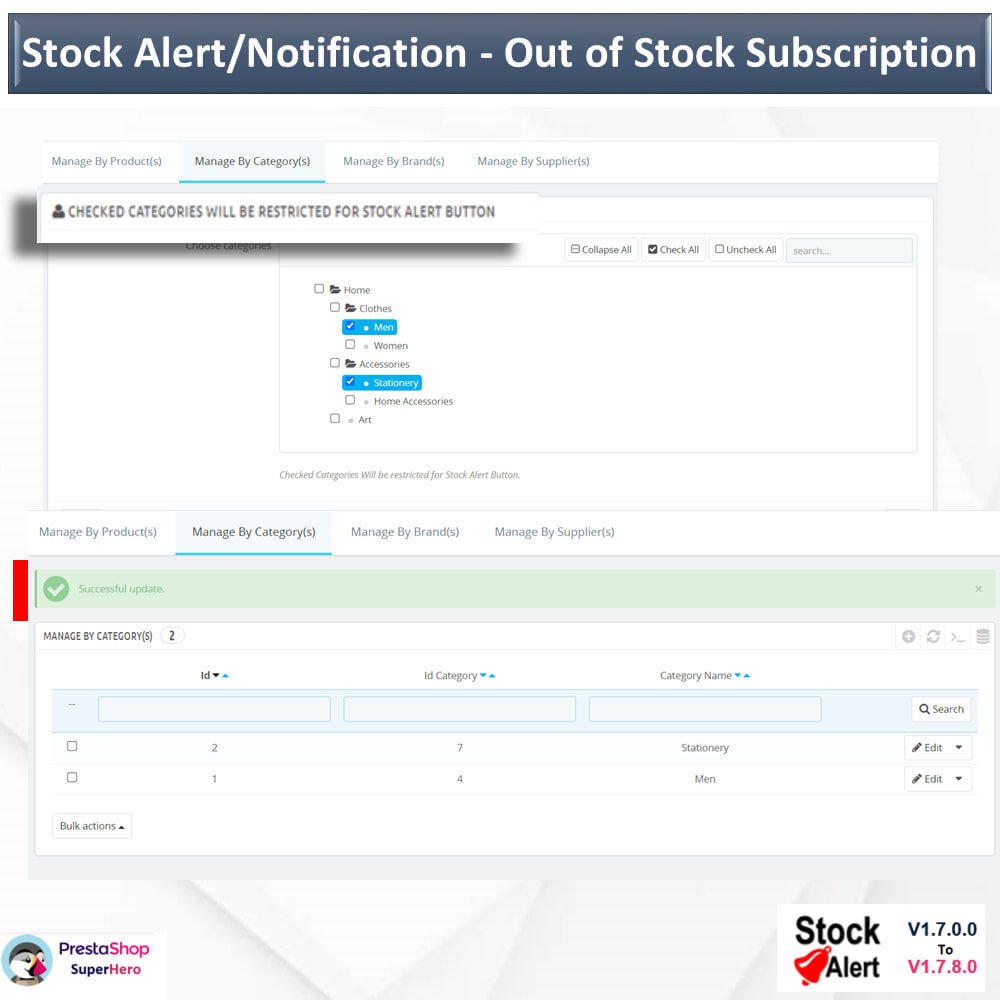Uncheck the Men category checkbox
The height and width of the screenshot is (1000, 1000).
[350, 326]
